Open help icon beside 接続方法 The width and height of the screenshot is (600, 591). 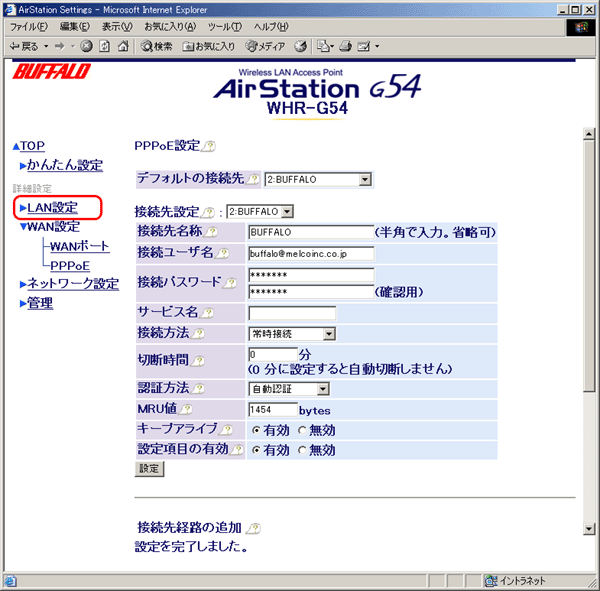coord(198,333)
